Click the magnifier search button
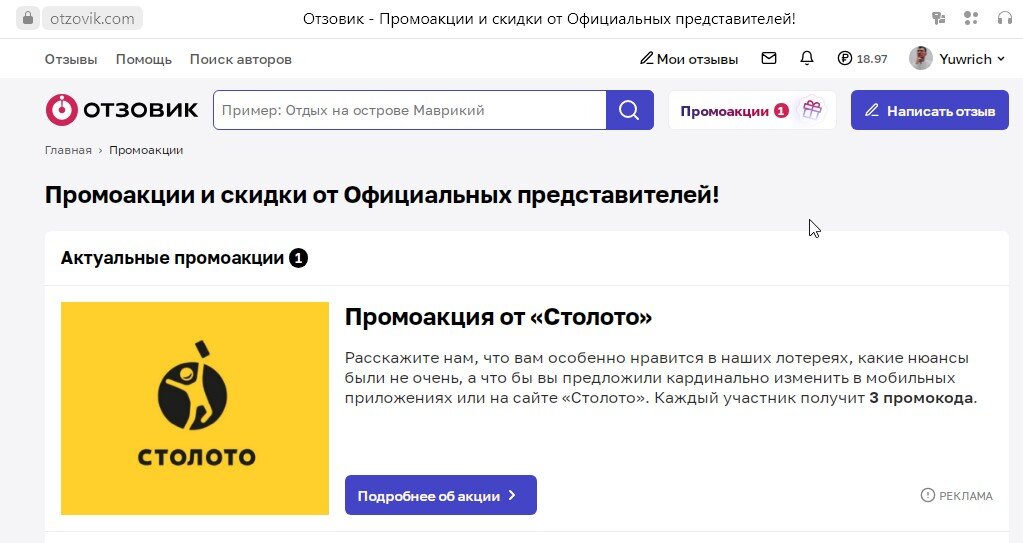This screenshot has width=1023, height=543. [630, 110]
